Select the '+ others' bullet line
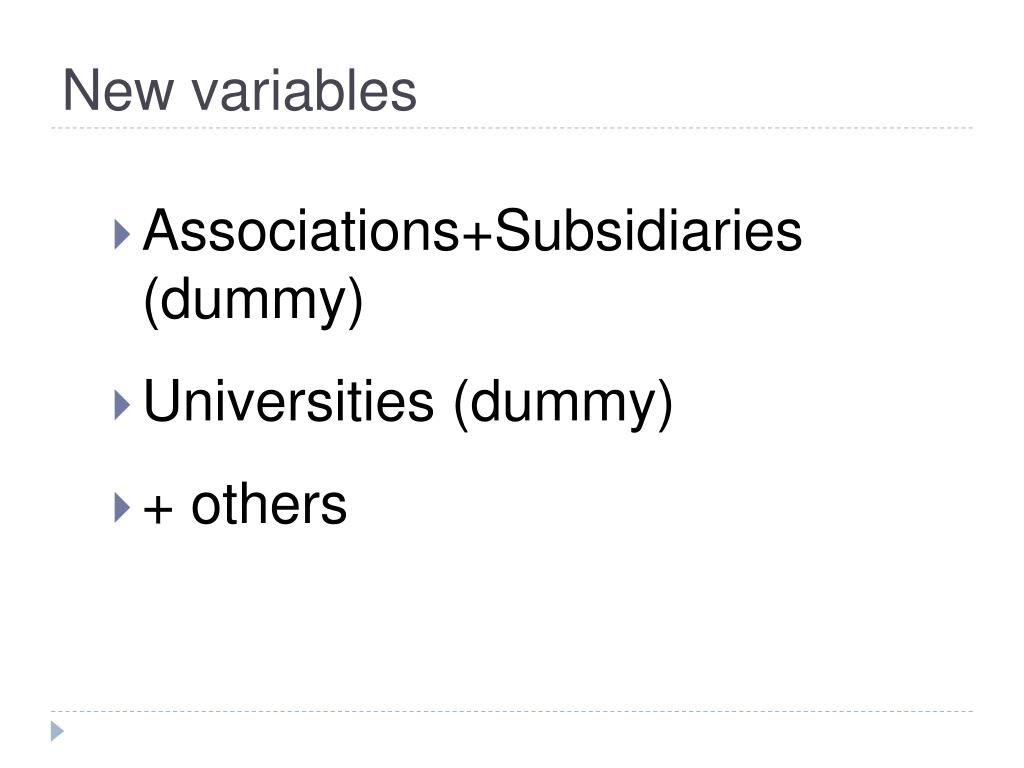 (246, 504)
